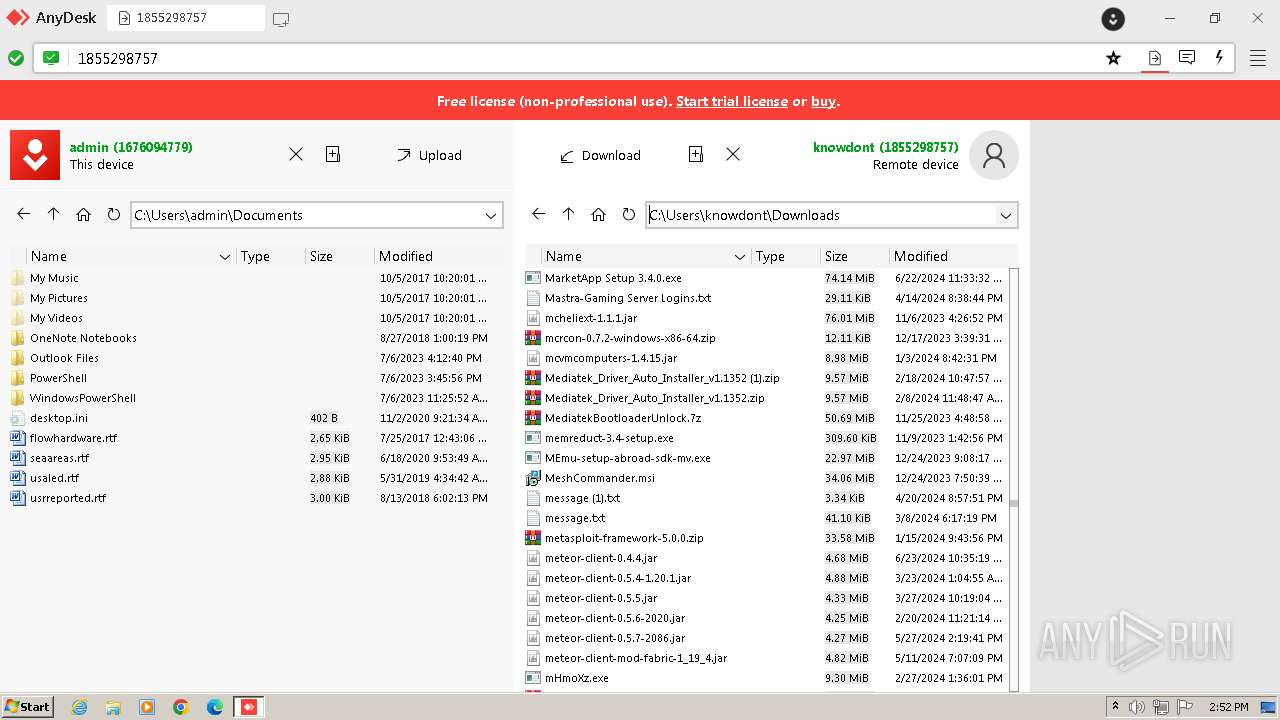Open the Start trial license link

(x=732, y=101)
